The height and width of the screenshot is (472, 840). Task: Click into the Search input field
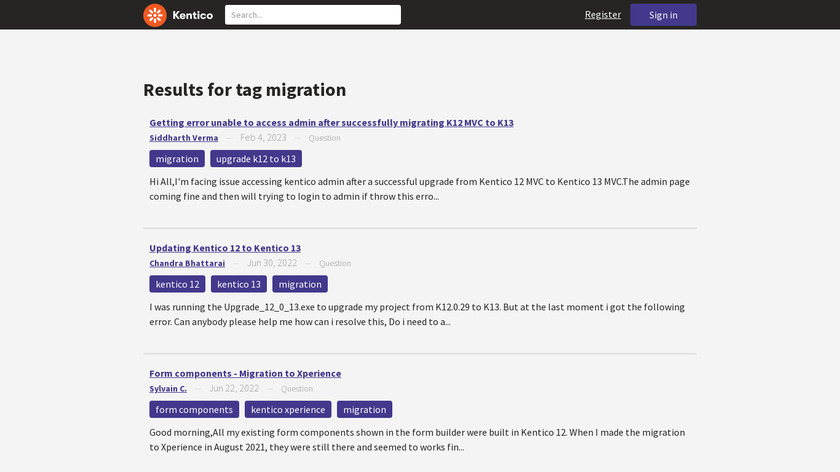[x=312, y=15]
